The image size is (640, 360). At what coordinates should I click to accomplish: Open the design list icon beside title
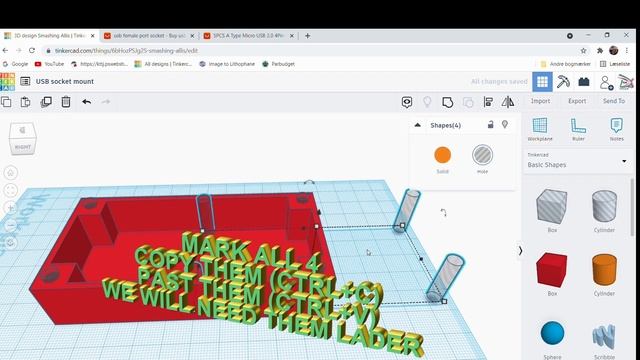click(25, 81)
